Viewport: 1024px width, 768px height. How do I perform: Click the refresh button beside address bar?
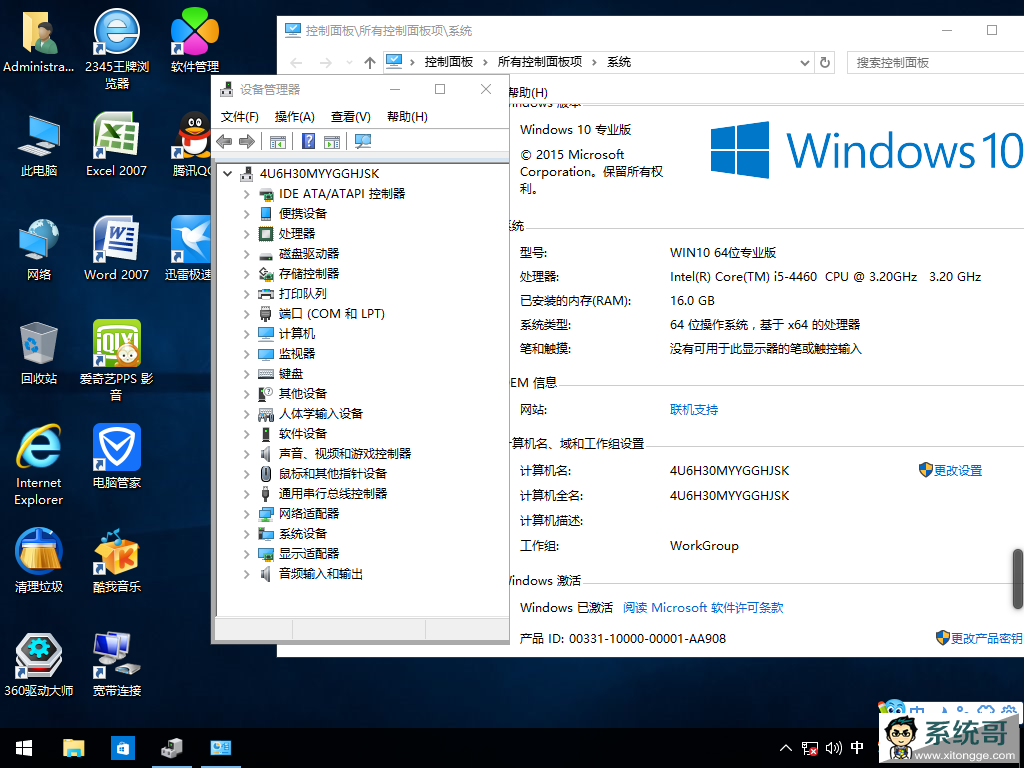pos(825,62)
